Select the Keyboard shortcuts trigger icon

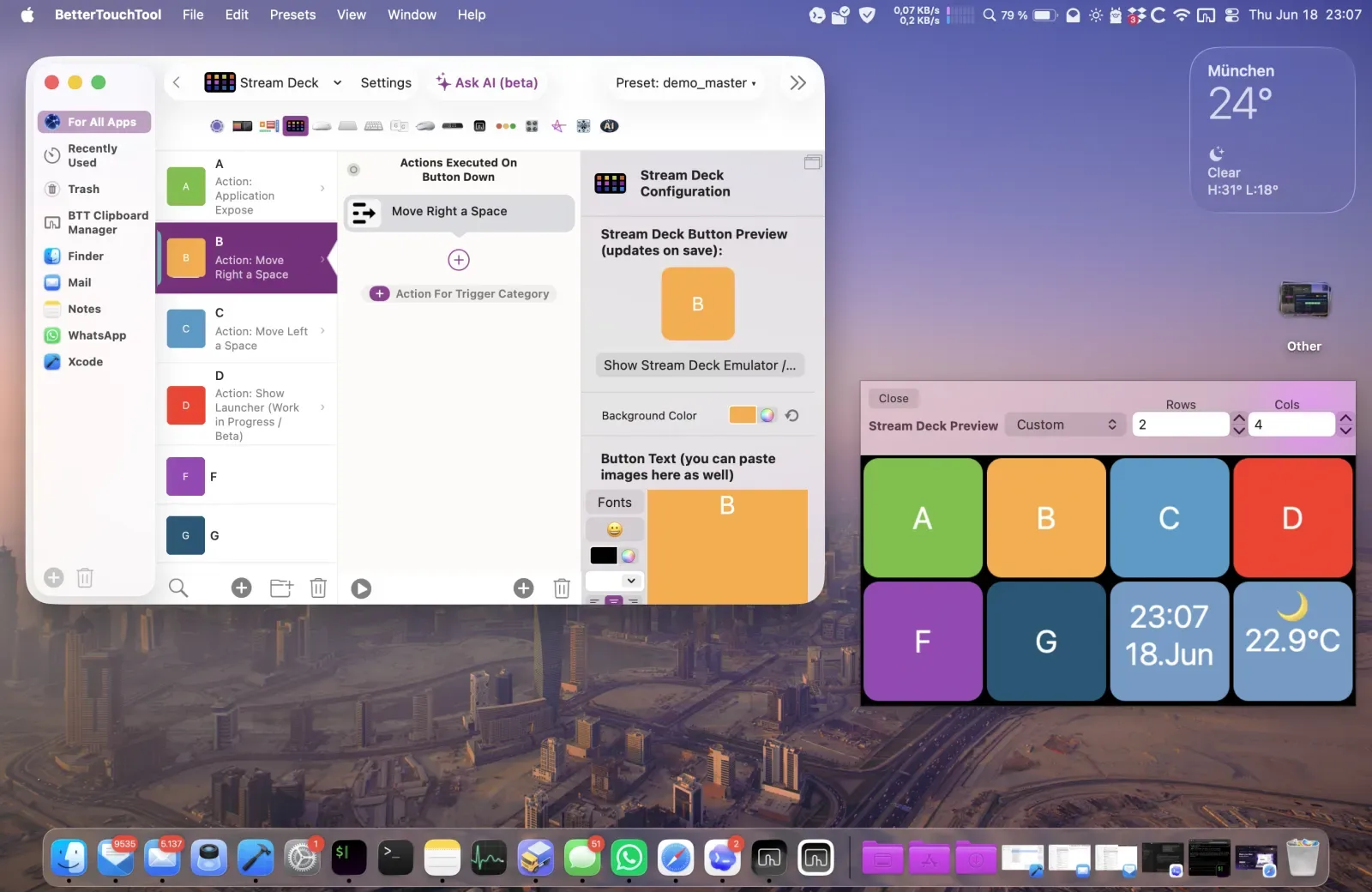point(374,126)
